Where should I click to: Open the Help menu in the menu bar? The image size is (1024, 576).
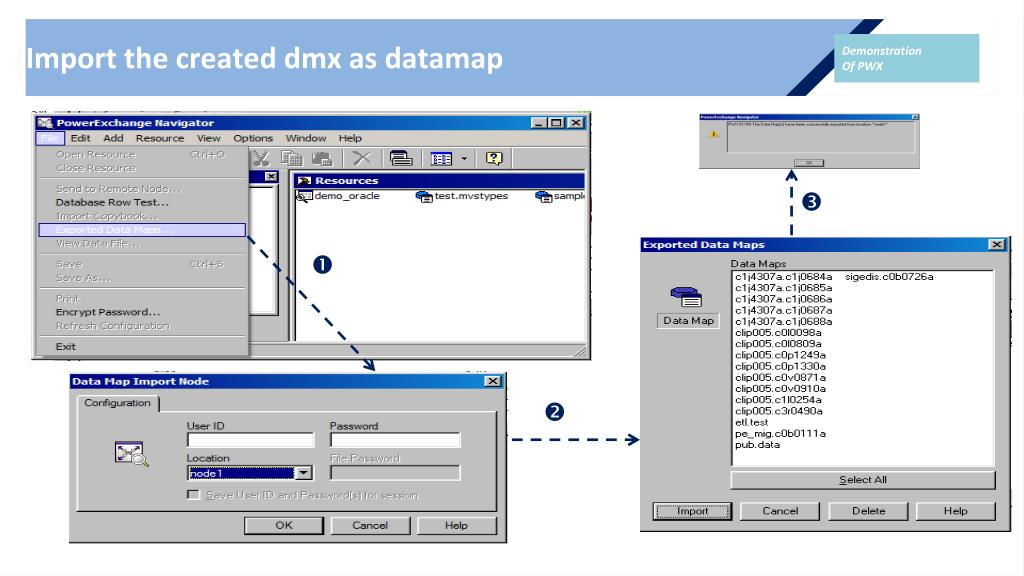coord(350,138)
